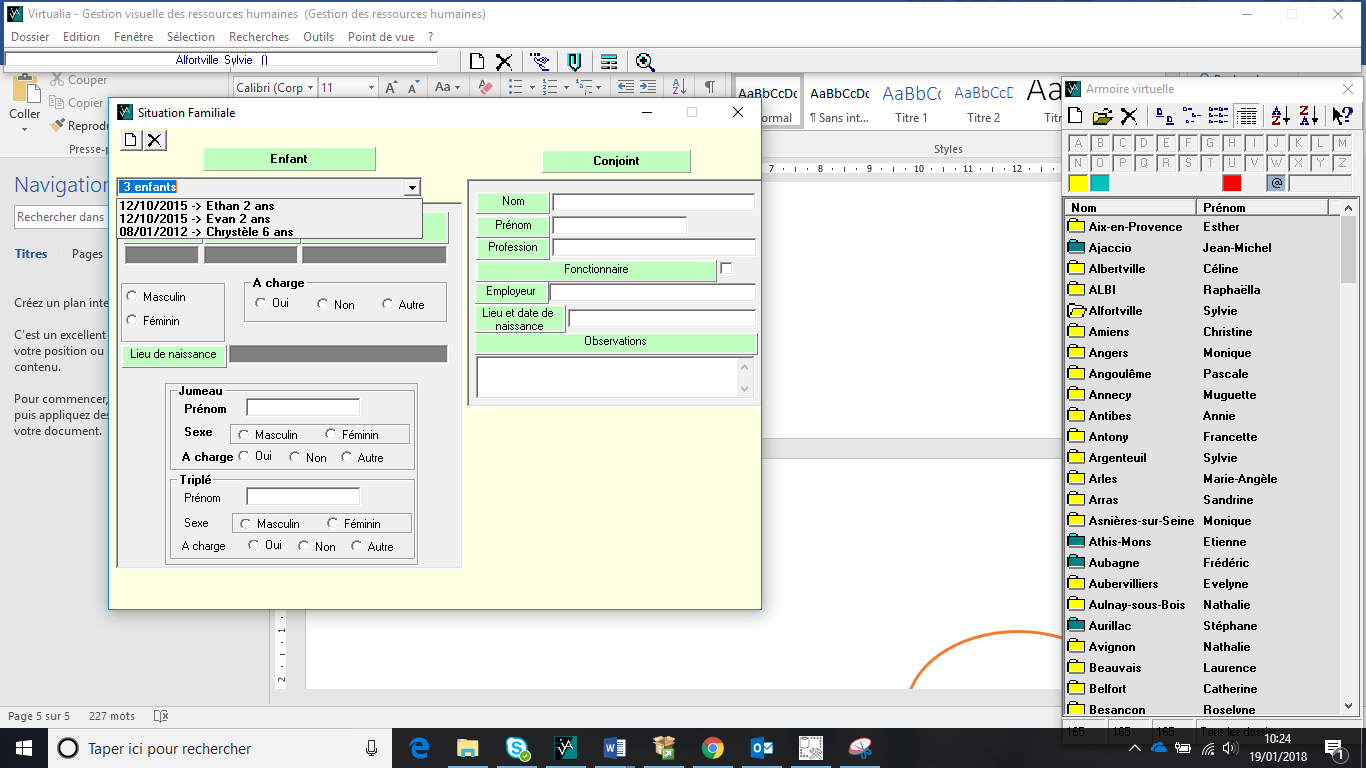Open the Point de vue menu
This screenshot has width=1366, height=768.
pyautogui.click(x=381, y=37)
